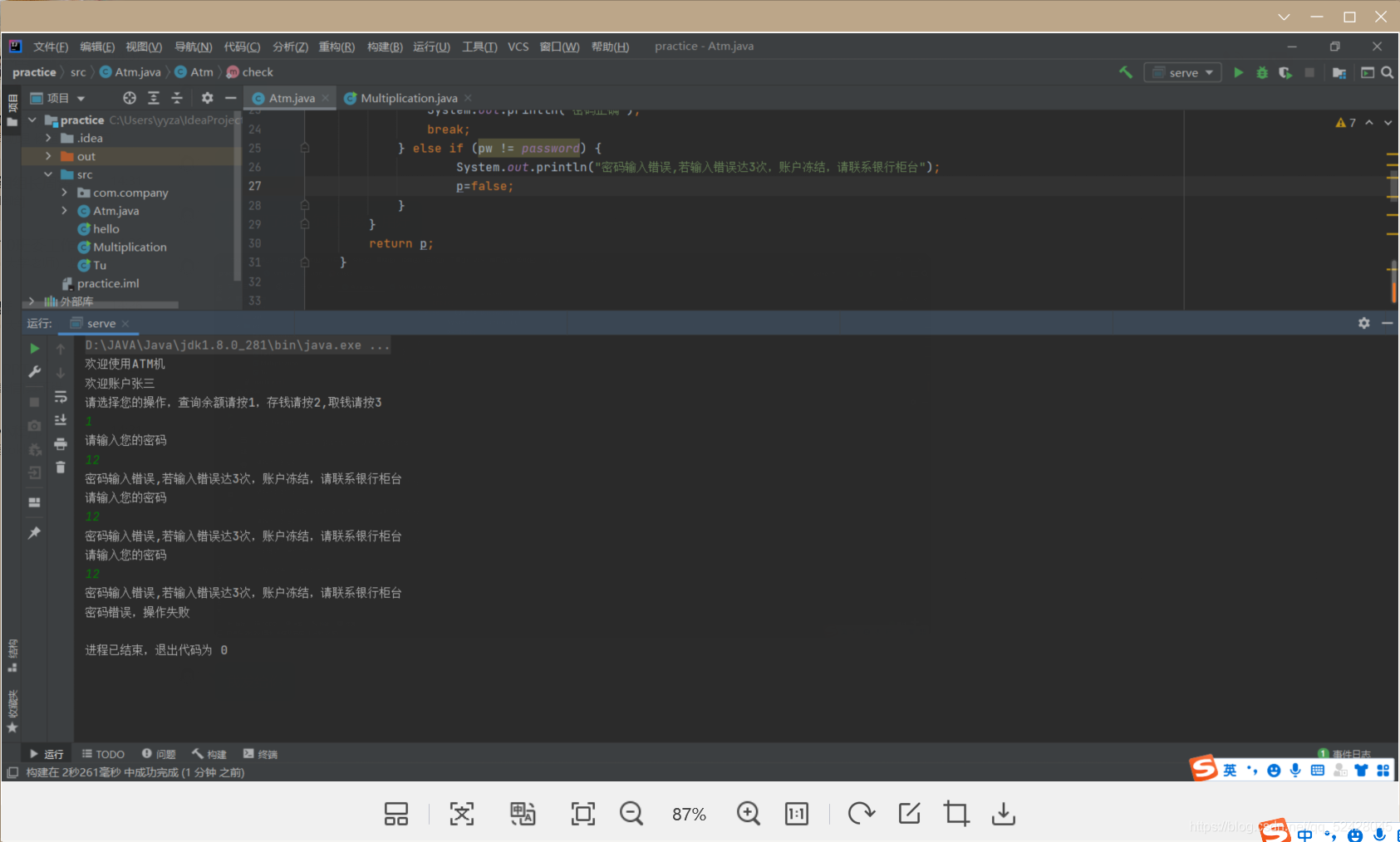Toggle scroll to end in console
1400x842 pixels.
click(x=61, y=420)
